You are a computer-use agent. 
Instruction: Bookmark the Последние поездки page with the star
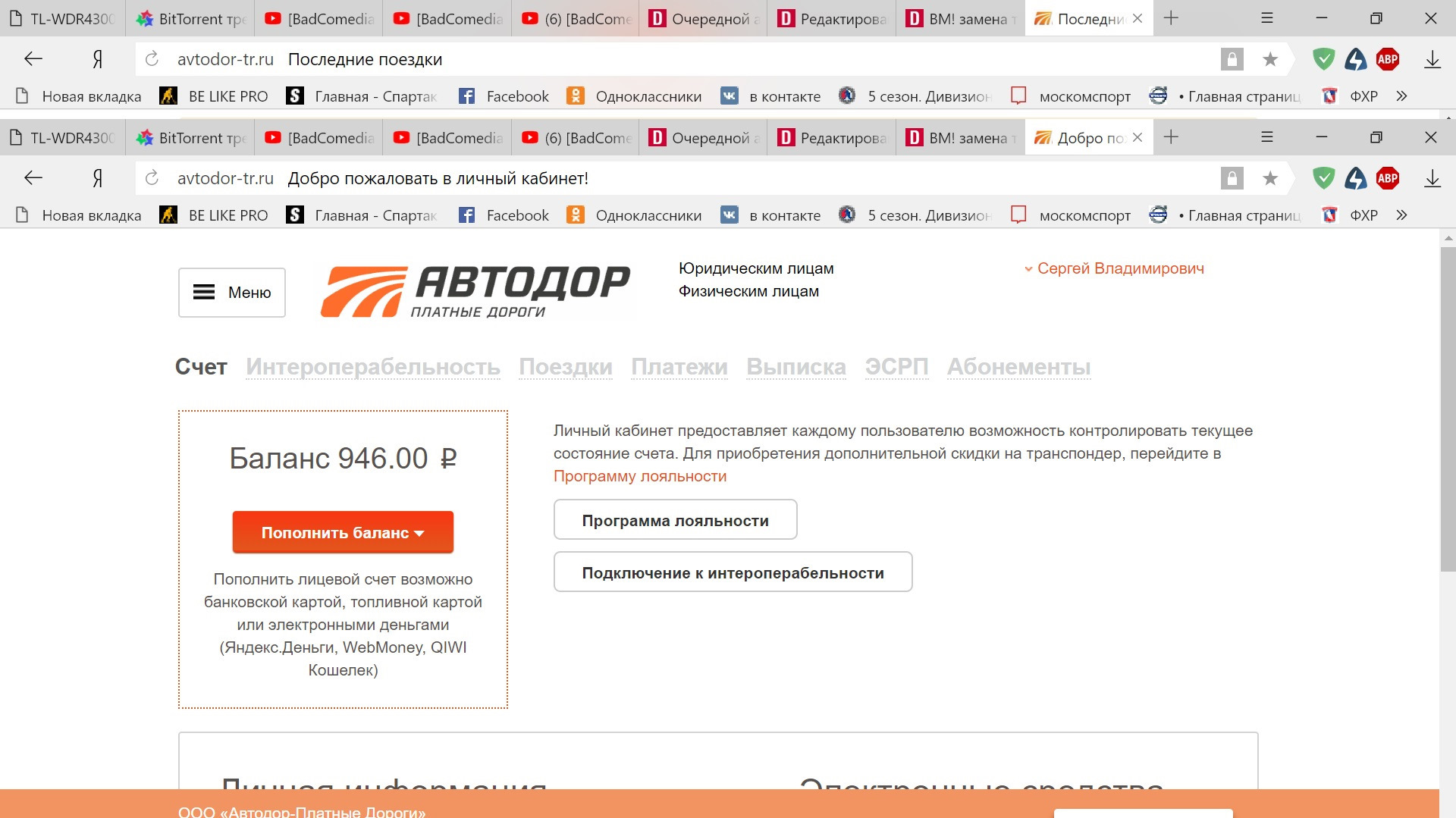point(1270,59)
